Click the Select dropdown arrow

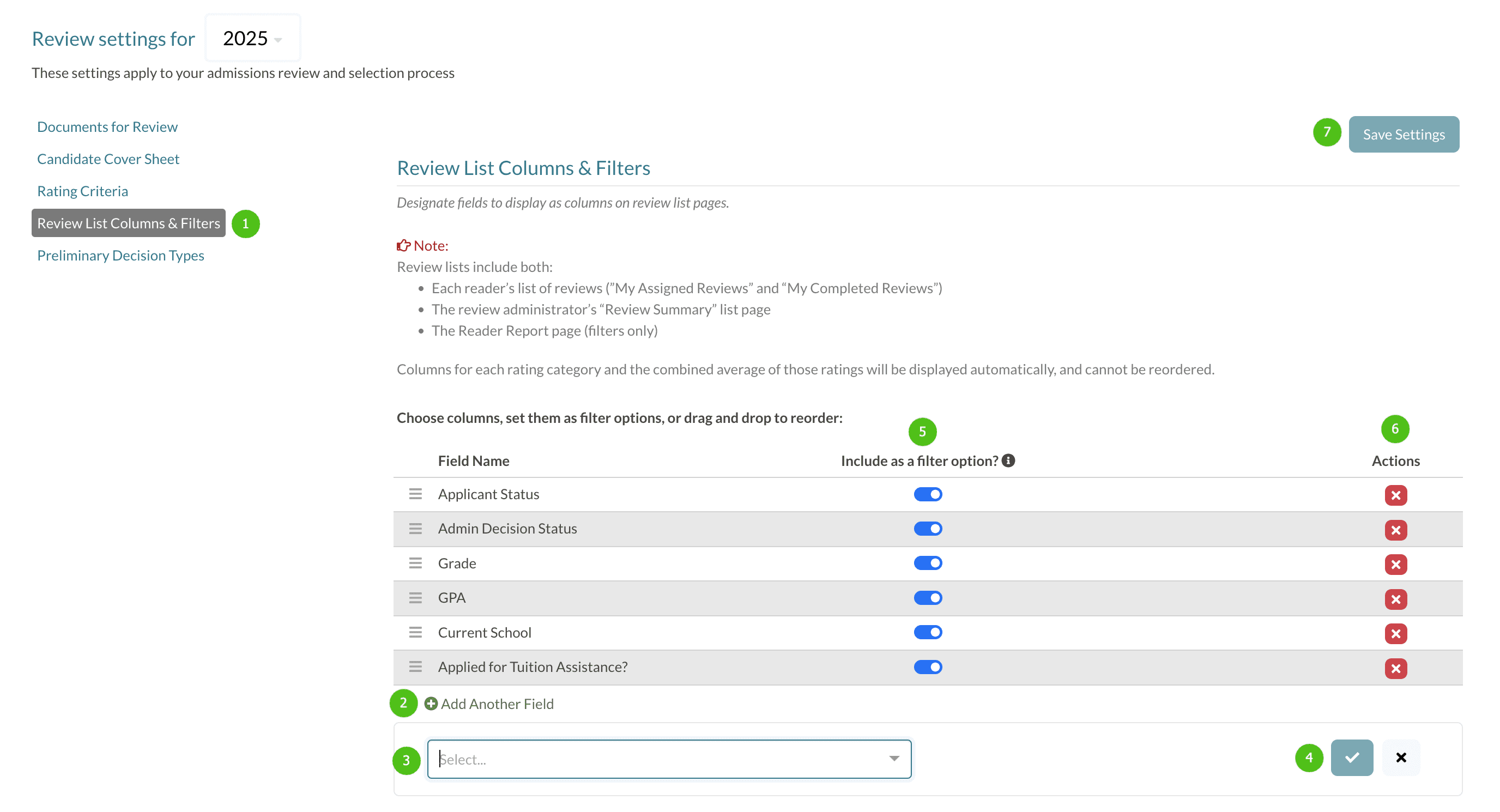click(x=894, y=759)
